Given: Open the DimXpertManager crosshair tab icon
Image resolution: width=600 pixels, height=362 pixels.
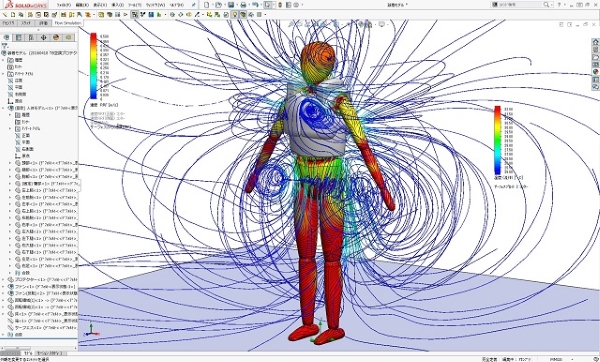Looking at the screenshot, I should [43, 38].
